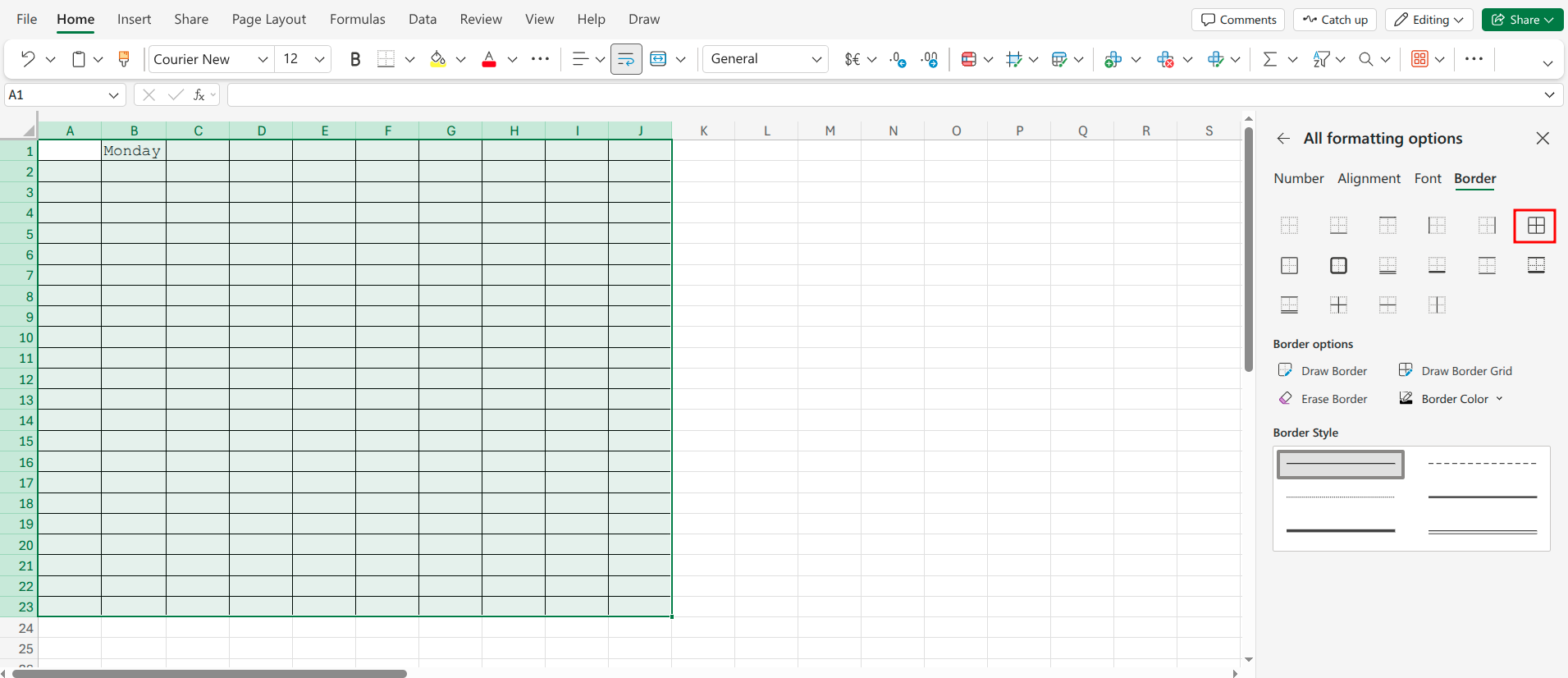Open the Page Layout tab

pyautogui.click(x=269, y=19)
